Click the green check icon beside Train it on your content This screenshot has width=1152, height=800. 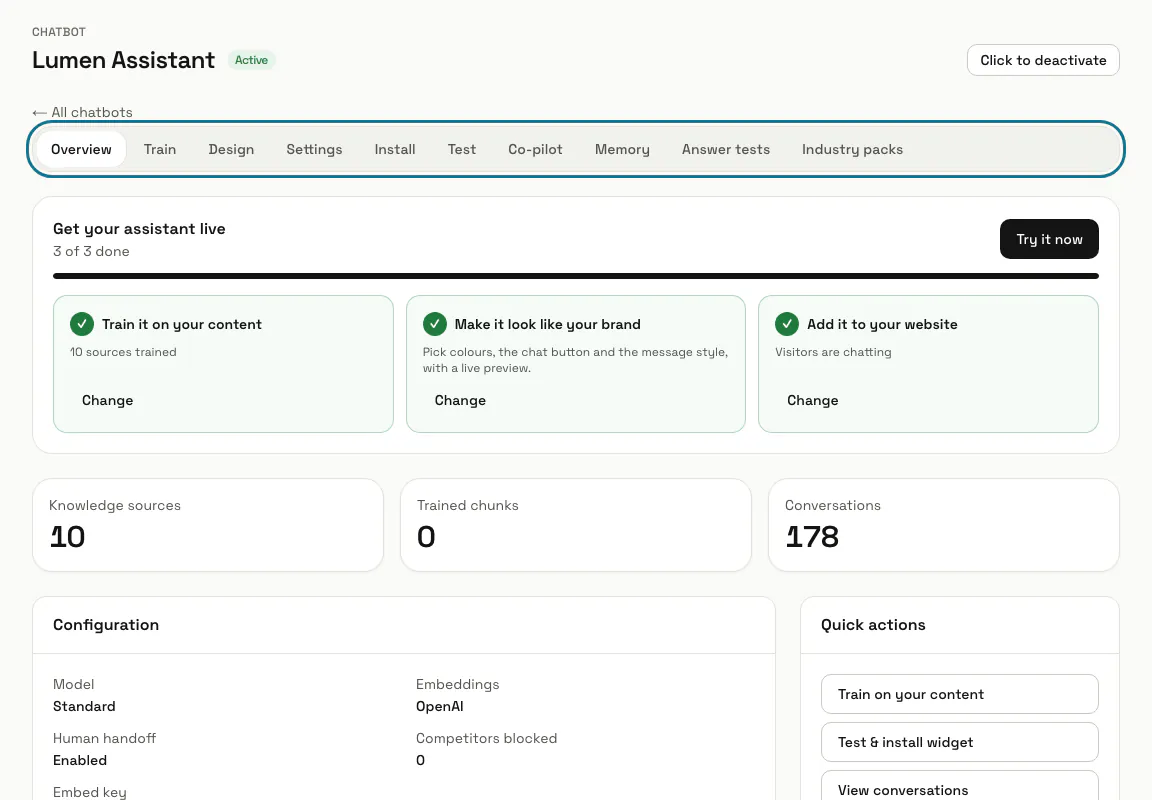(82, 323)
